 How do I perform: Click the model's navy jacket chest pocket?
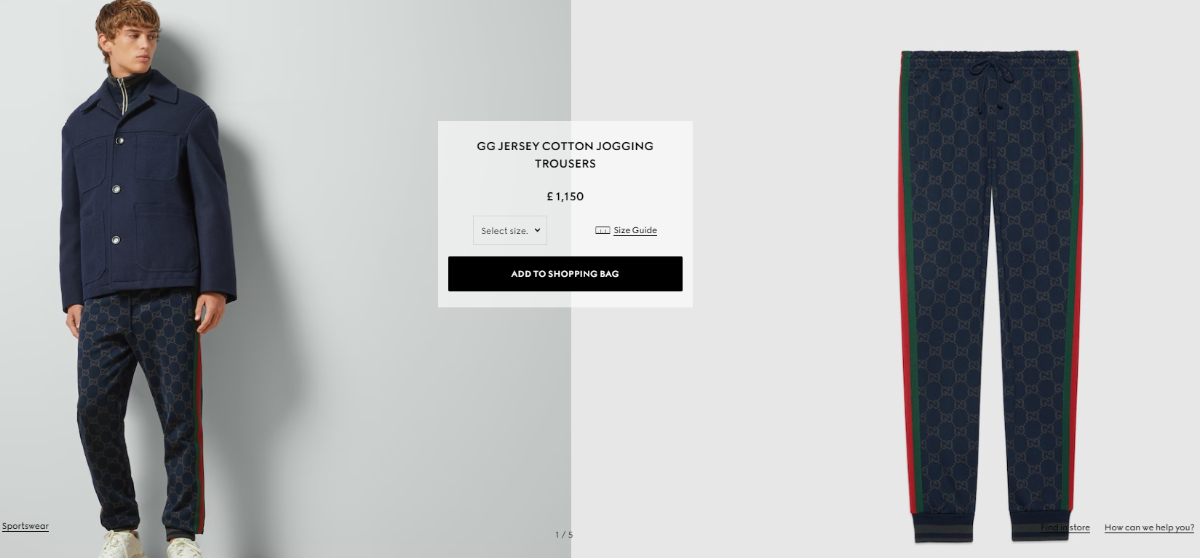coord(157,155)
